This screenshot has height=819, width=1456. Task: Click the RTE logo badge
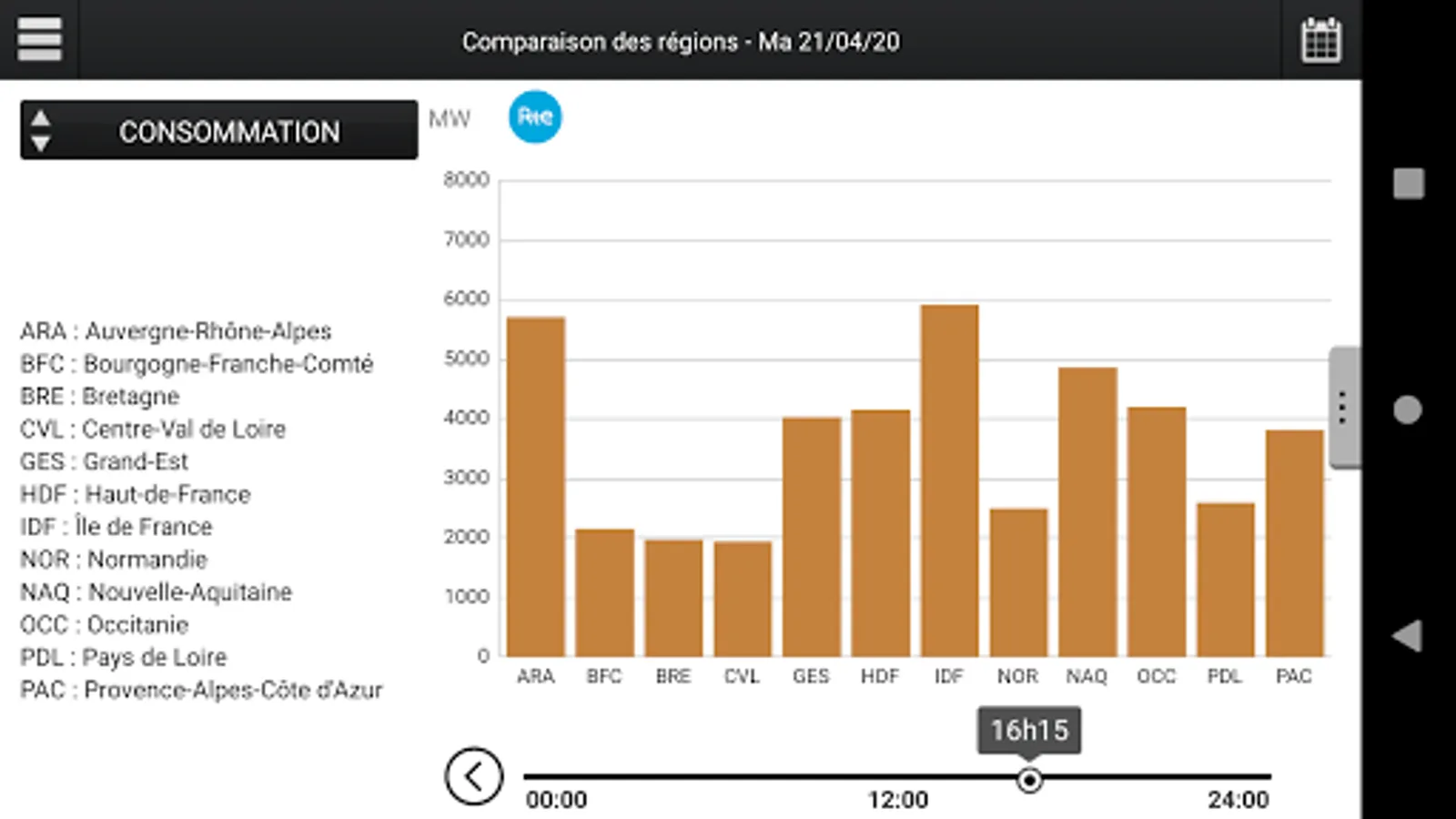tap(535, 116)
